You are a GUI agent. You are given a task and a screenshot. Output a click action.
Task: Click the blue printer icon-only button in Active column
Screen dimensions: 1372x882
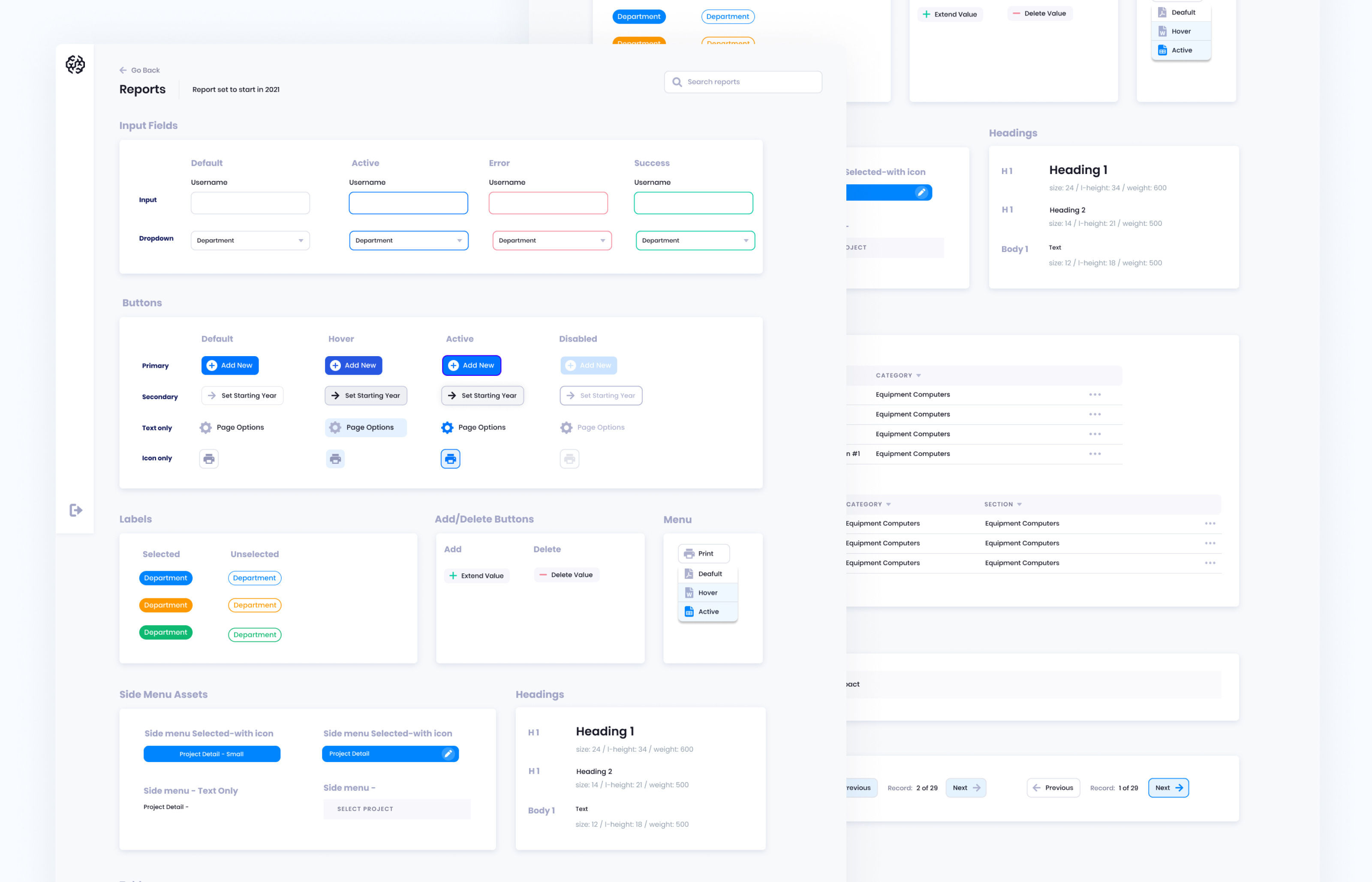point(450,458)
